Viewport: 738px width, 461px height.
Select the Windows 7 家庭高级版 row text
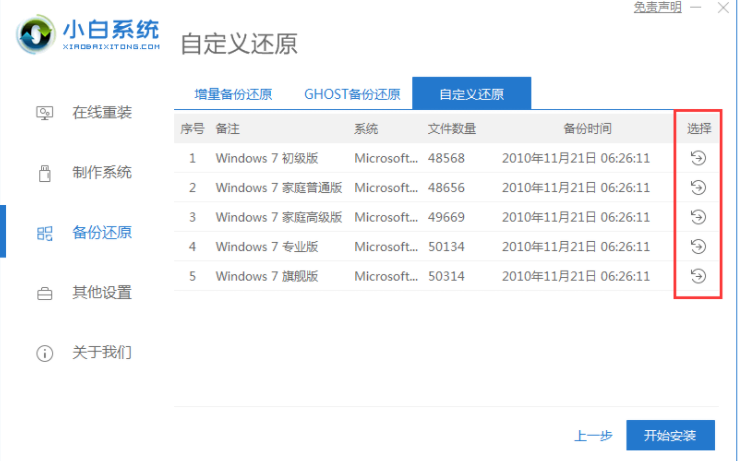[x=279, y=217]
